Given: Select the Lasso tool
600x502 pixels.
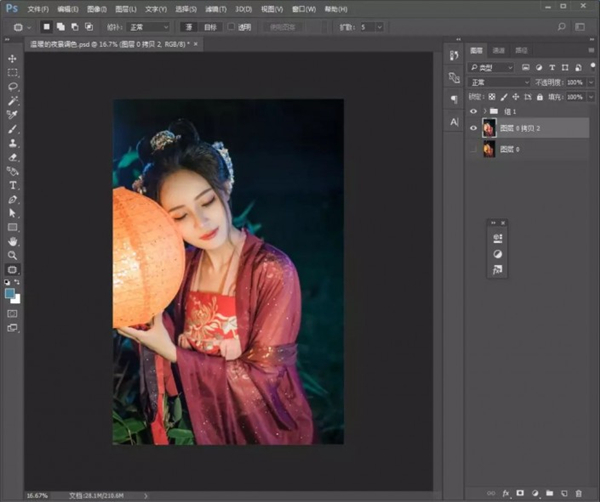Looking at the screenshot, I should coord(13,87).
